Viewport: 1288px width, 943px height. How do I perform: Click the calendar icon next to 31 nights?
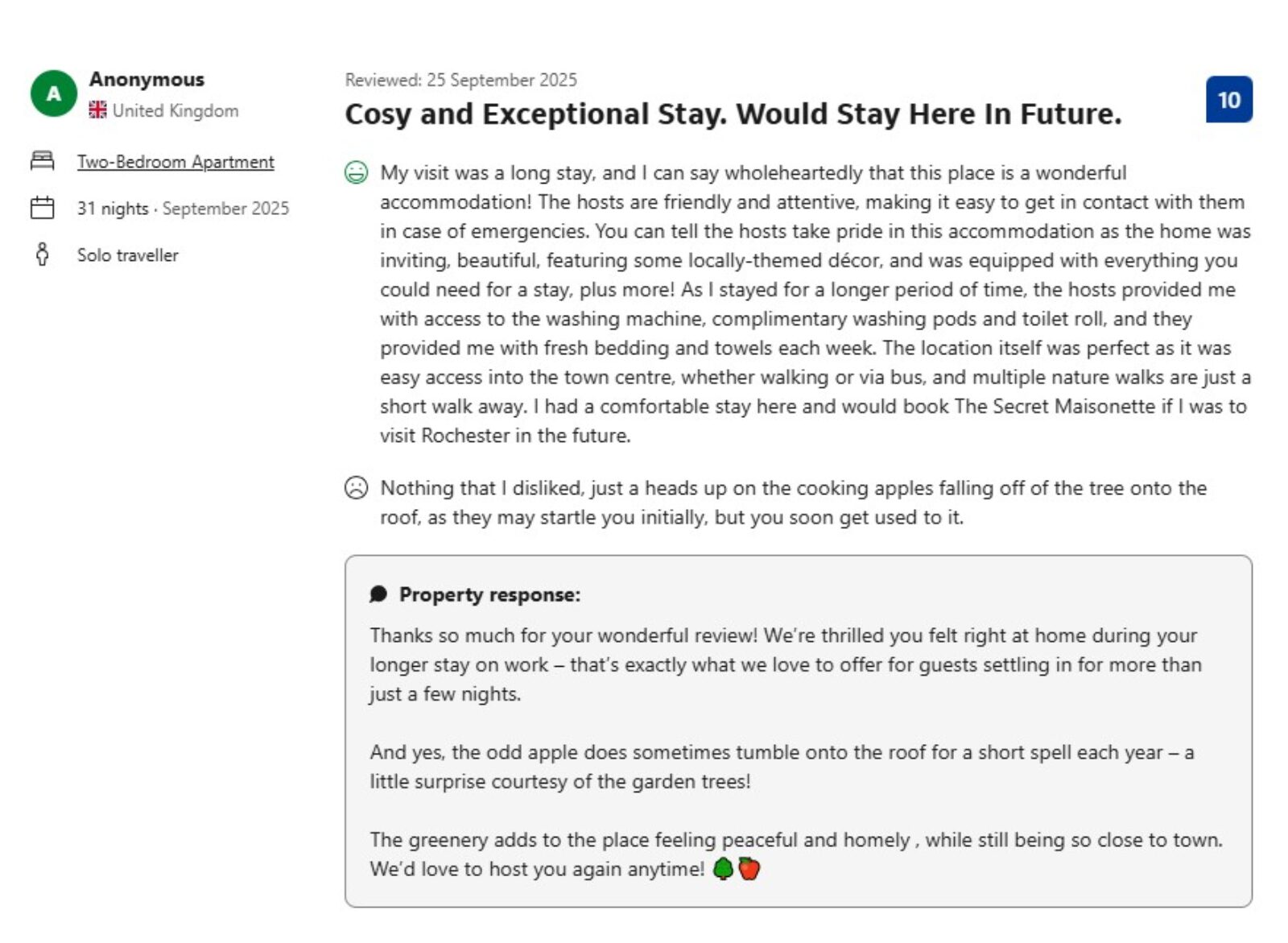point(42,208)
